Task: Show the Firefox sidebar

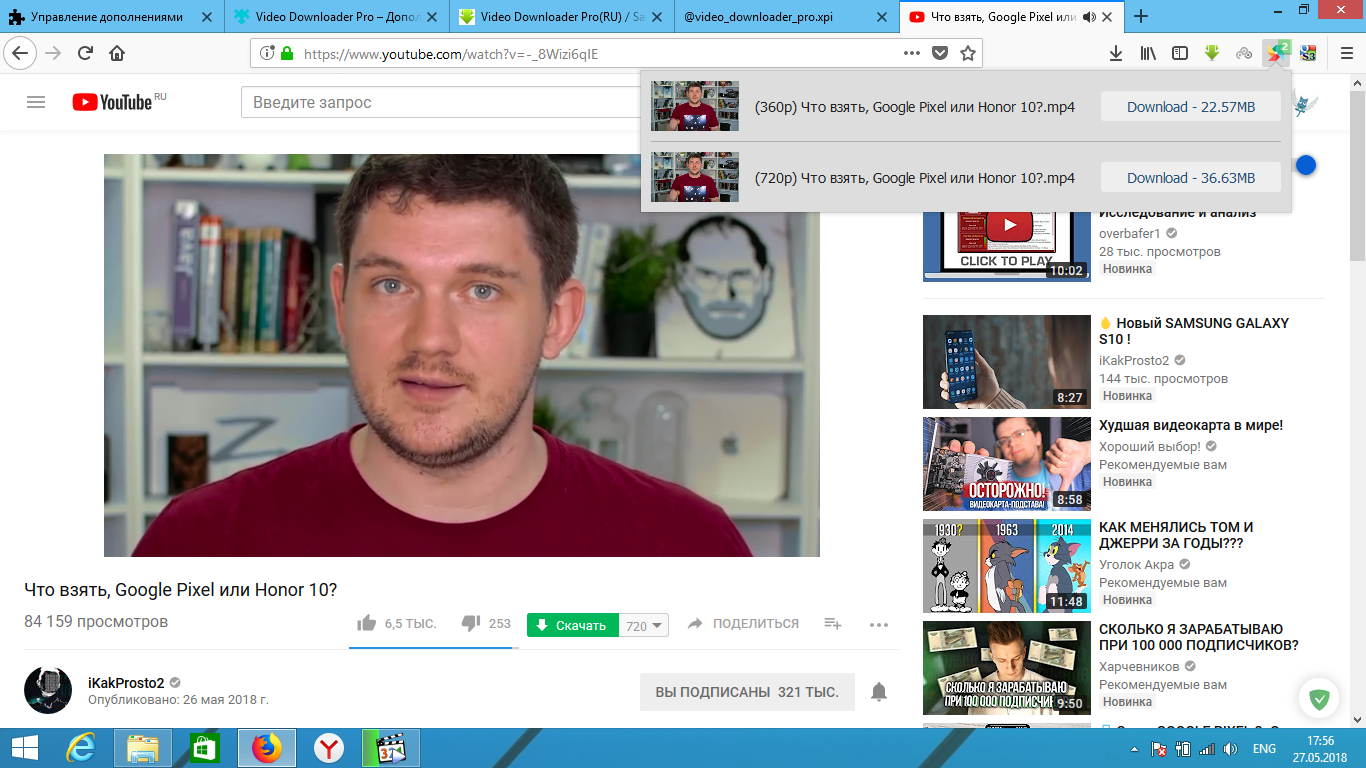Action: click(x=1180, y=53)
